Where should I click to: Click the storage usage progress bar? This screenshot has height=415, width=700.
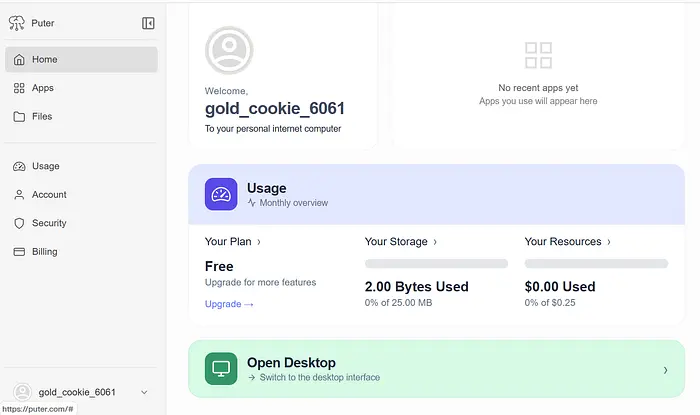click(x=436, y=263)
